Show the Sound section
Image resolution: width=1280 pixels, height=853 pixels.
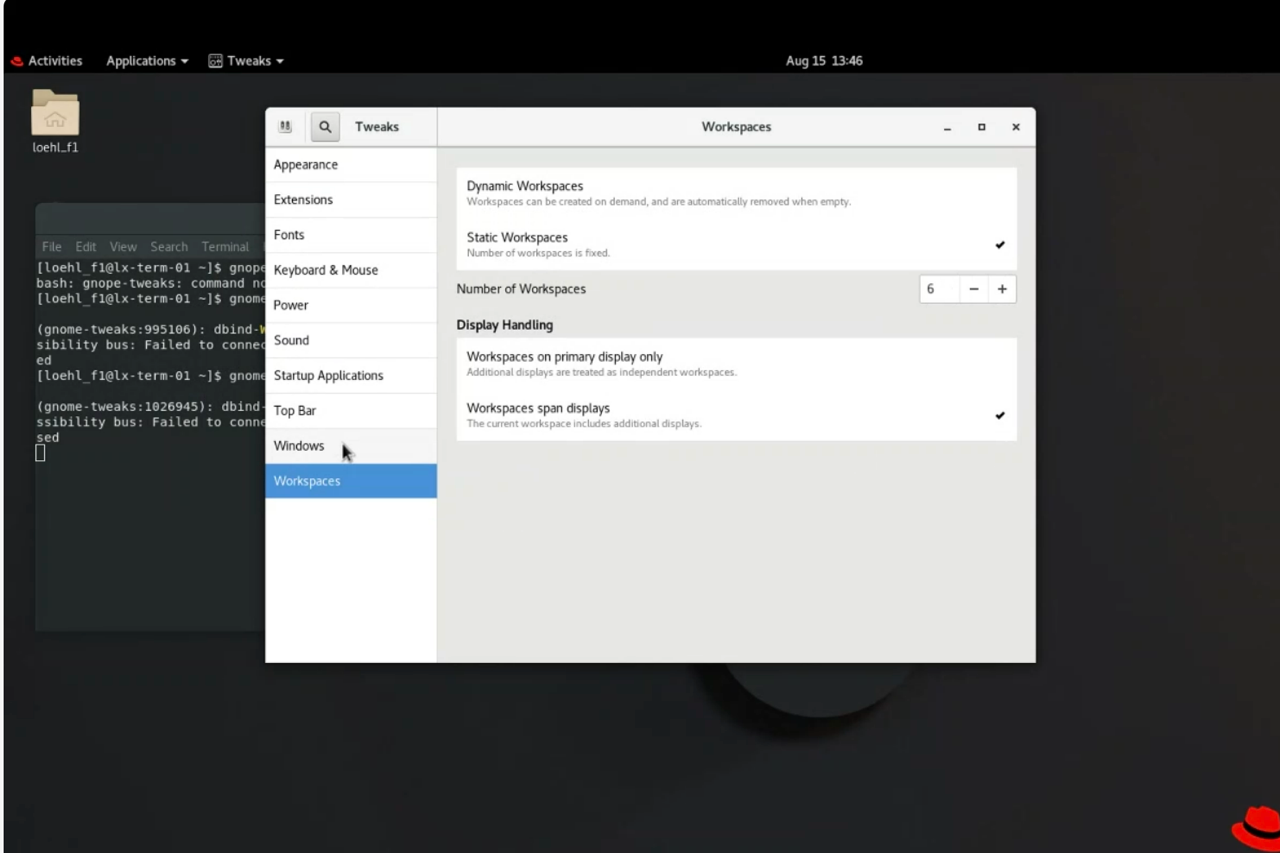click(x=351, y=340)
